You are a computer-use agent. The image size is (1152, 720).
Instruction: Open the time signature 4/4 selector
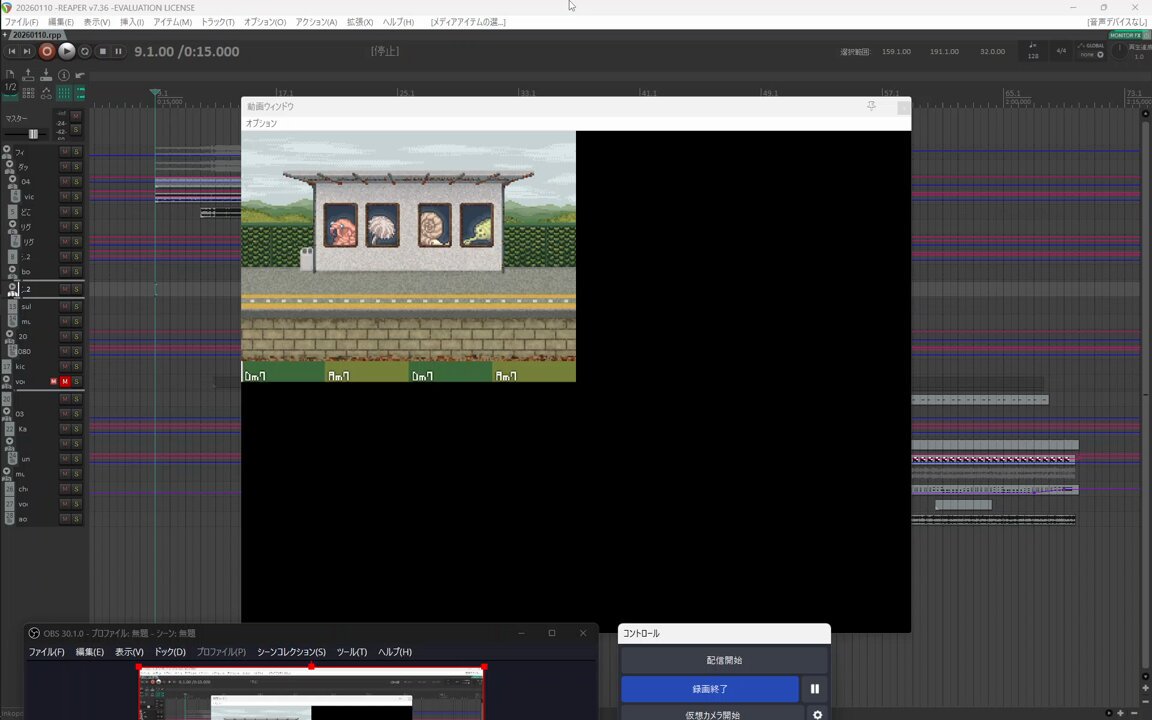(x=1061, y=51)
